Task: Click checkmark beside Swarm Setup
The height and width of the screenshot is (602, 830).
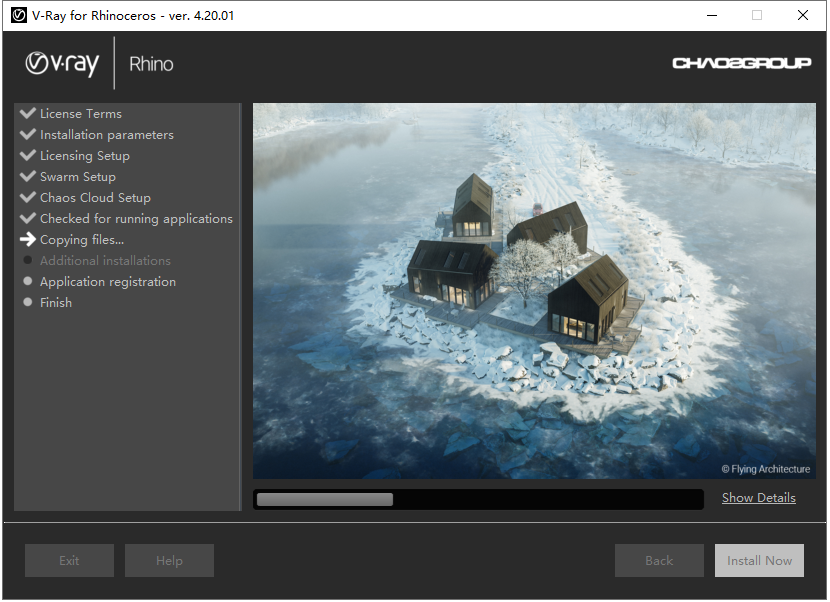Action: click(28, 176)
